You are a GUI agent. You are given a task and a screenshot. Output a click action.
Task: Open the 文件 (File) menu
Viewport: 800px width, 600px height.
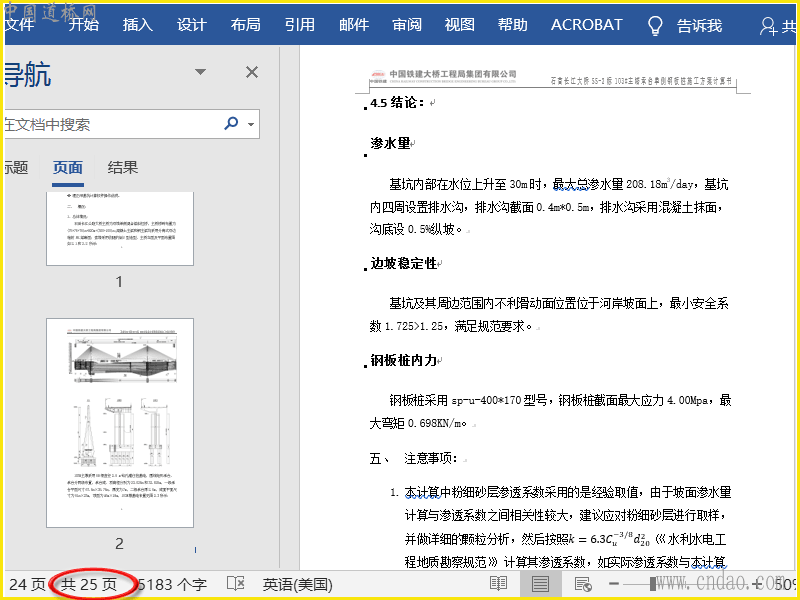point(19,24)
